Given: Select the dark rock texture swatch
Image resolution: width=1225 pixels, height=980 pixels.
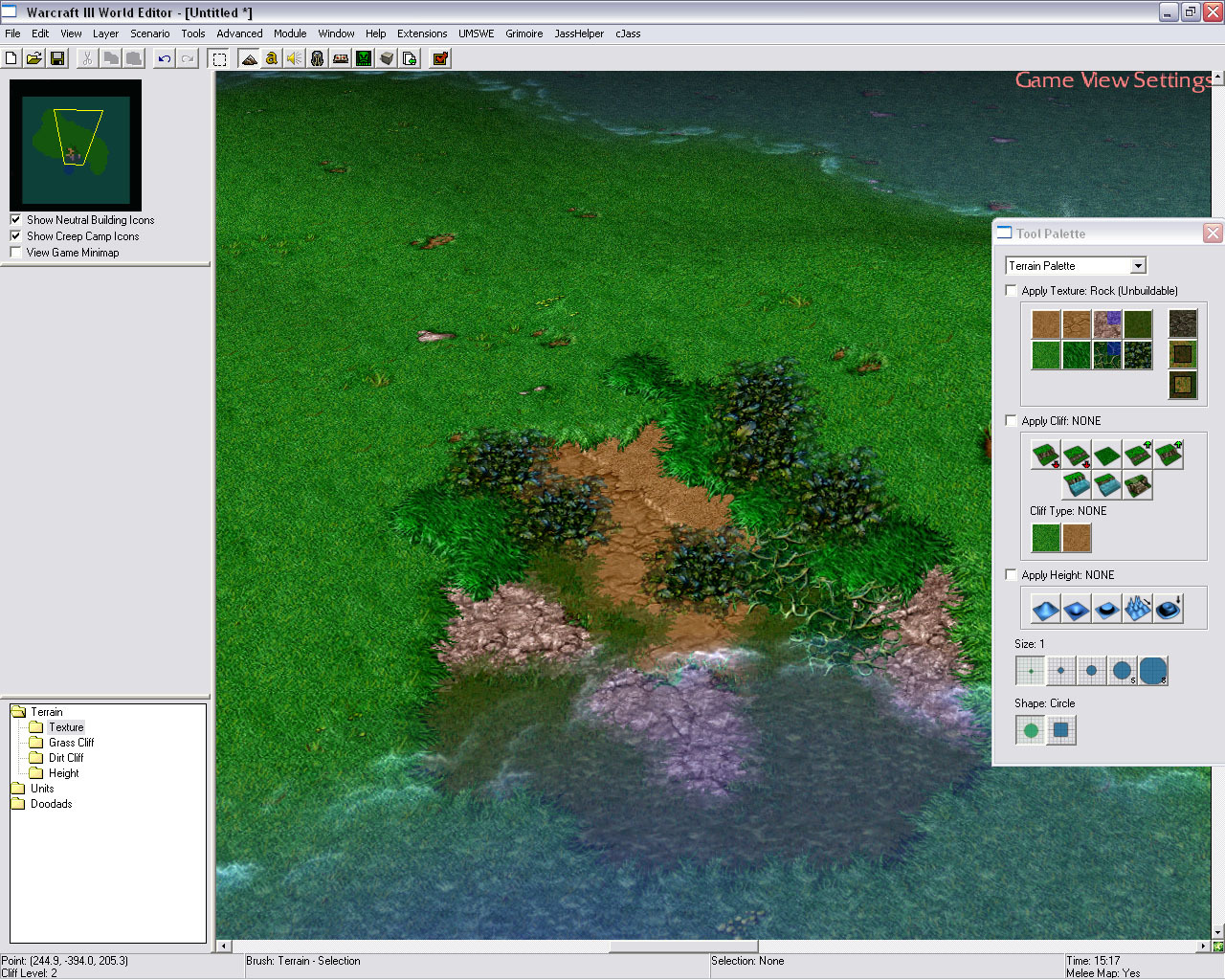Looking at the screenshot, I should [x=1183, y=324].
